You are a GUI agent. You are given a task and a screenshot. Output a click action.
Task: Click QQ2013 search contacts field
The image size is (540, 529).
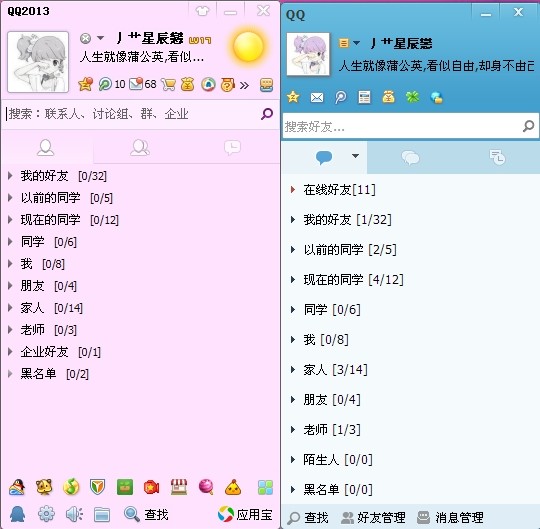pyautogui.click(x=131, y=114)
